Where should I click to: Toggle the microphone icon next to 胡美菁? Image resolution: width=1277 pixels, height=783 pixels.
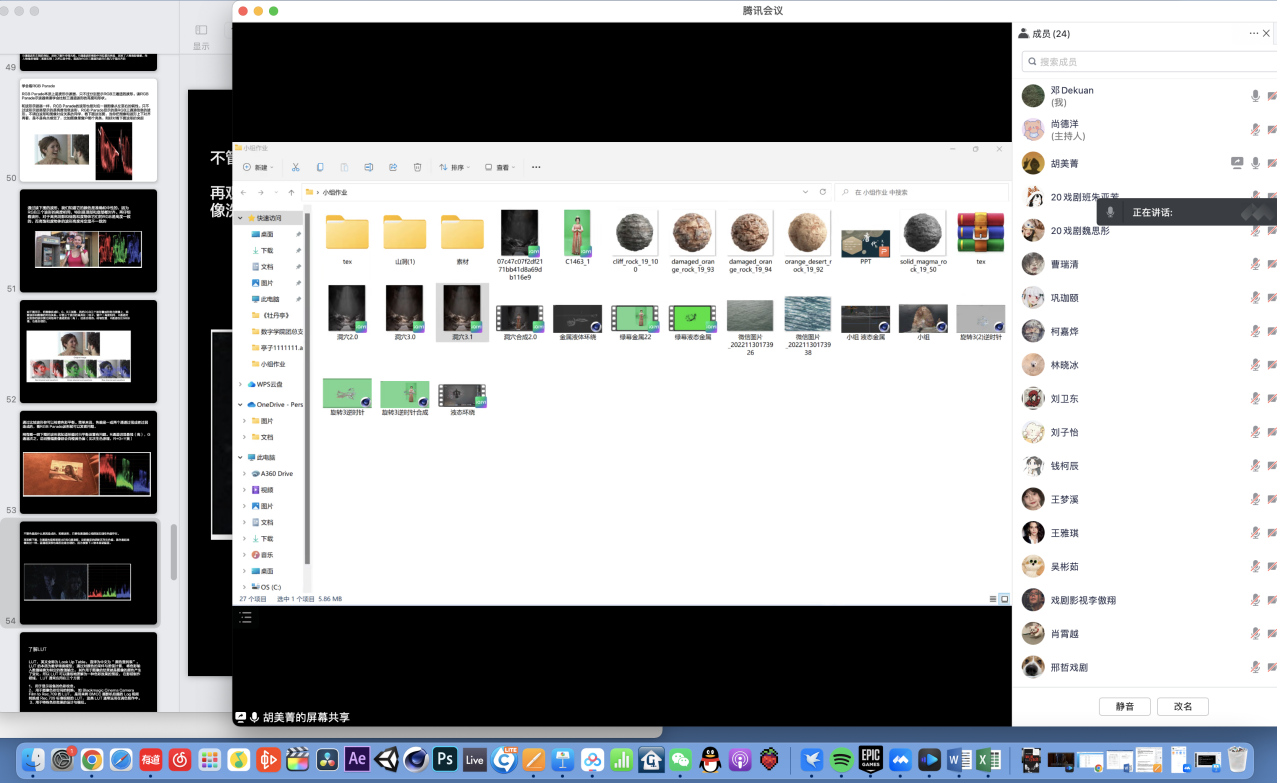[x=1255, y=163]
